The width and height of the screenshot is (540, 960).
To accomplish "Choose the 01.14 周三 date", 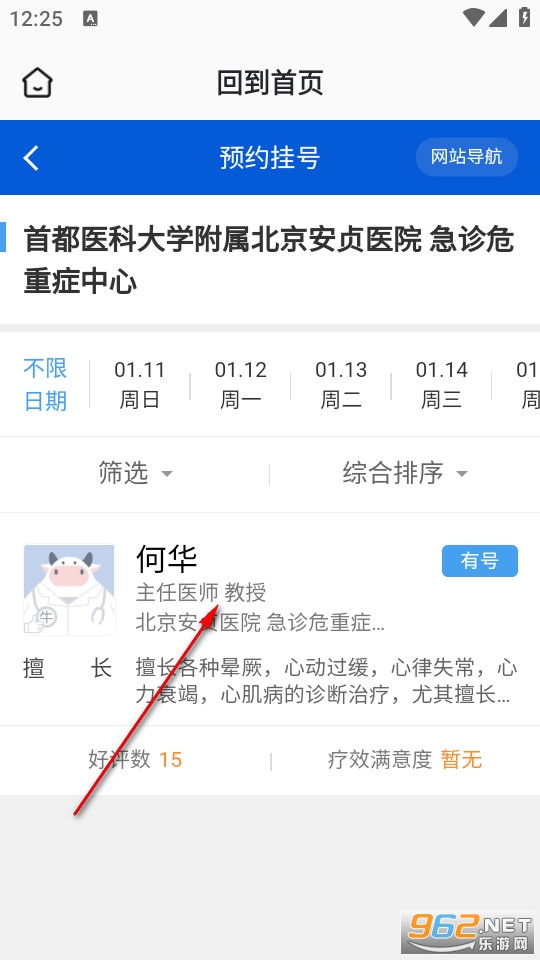I will click(x=441, y=384).
